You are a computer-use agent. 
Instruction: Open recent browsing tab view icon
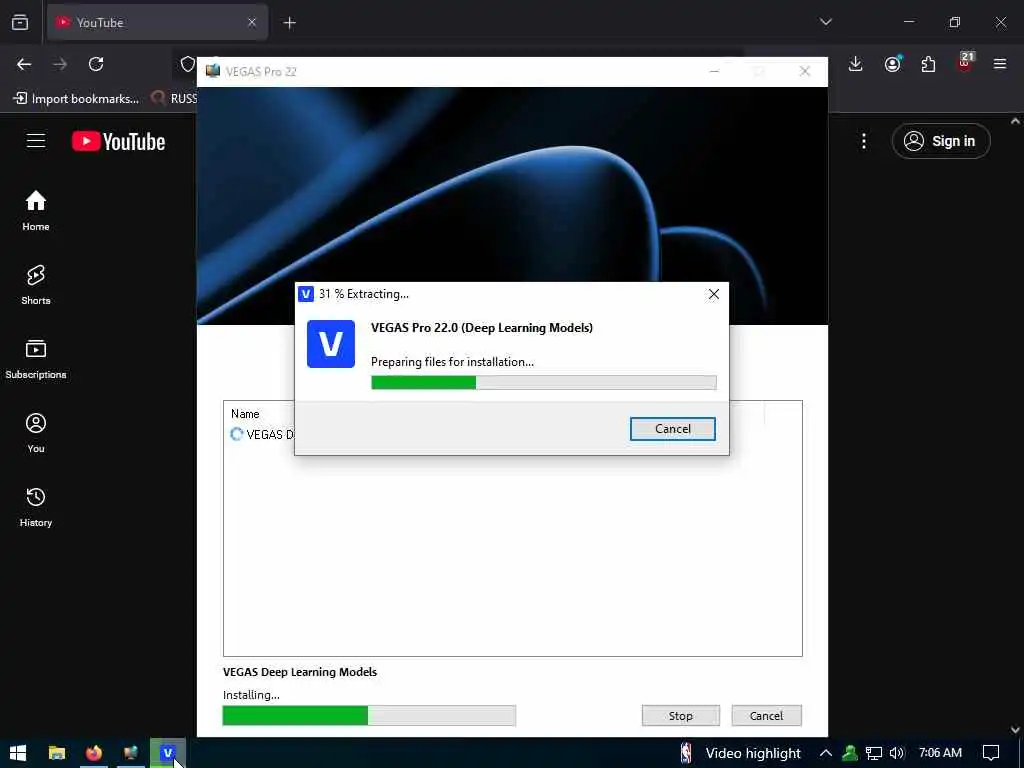point(20,22)
